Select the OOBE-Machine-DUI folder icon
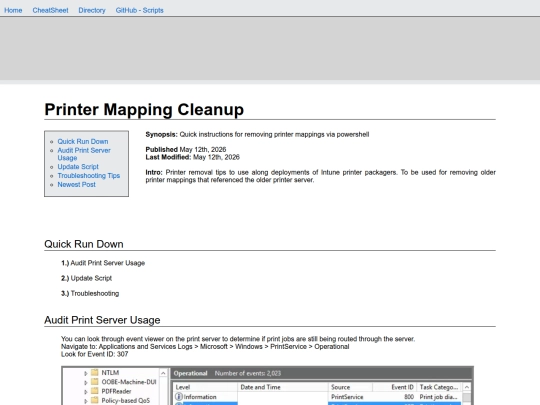 pyautogui.click(x=95, y=382)
